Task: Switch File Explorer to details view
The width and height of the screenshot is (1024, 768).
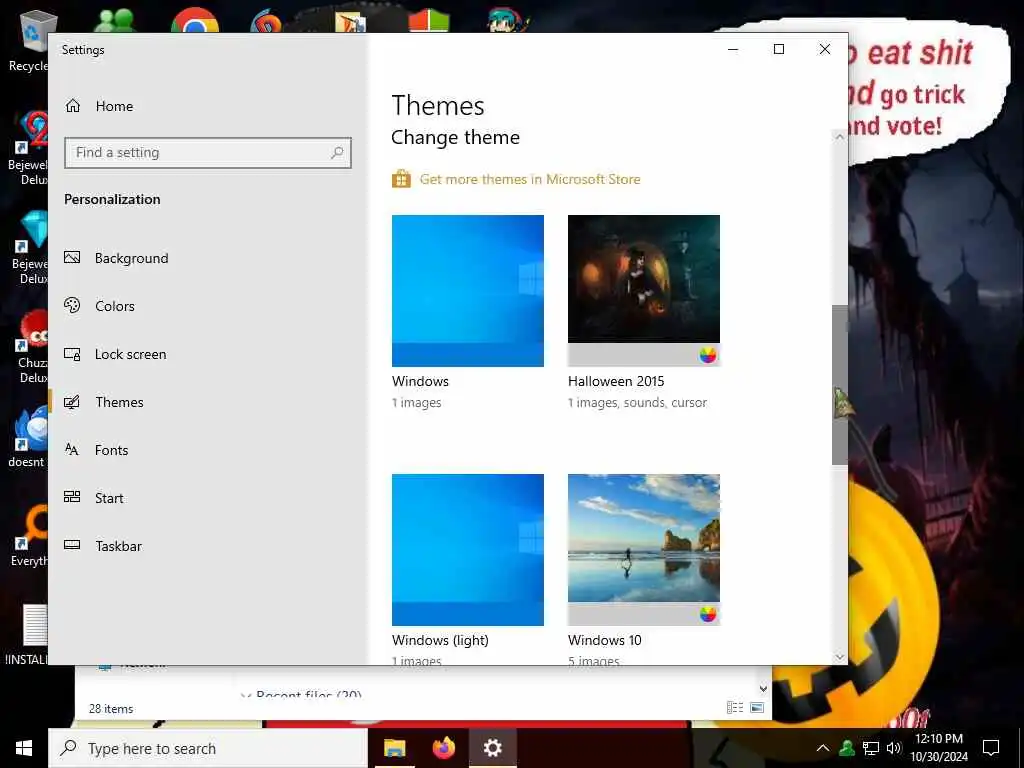Action: [x=735, y=708]
